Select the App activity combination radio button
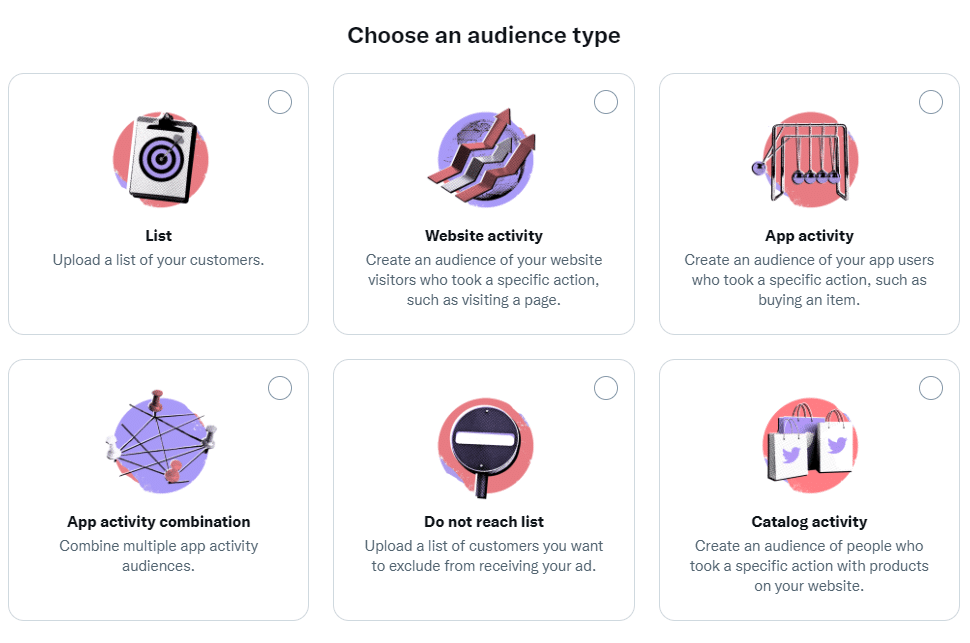The image size is (970, 643). (x=280, y=388)
